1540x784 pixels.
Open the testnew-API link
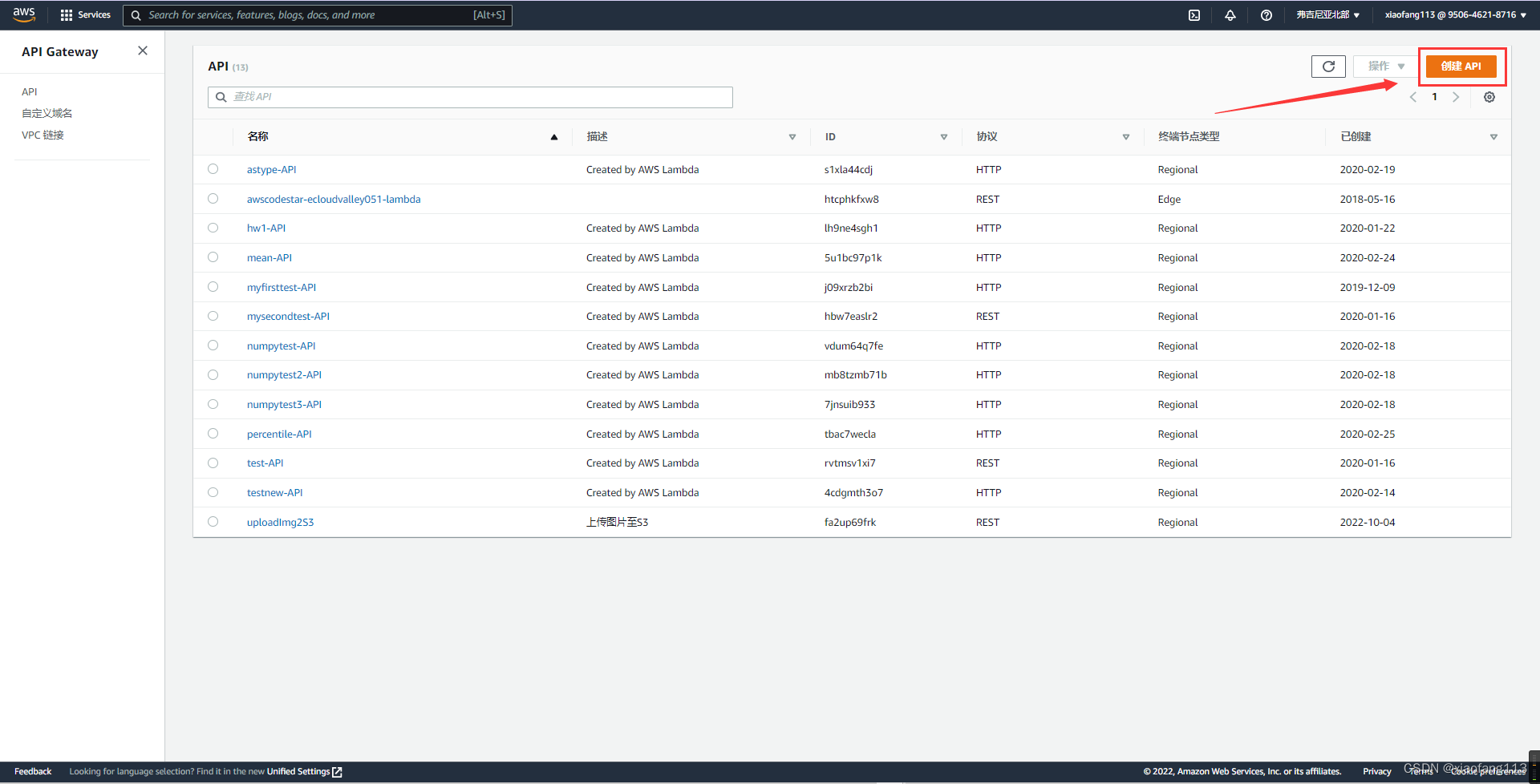point(274,493)
